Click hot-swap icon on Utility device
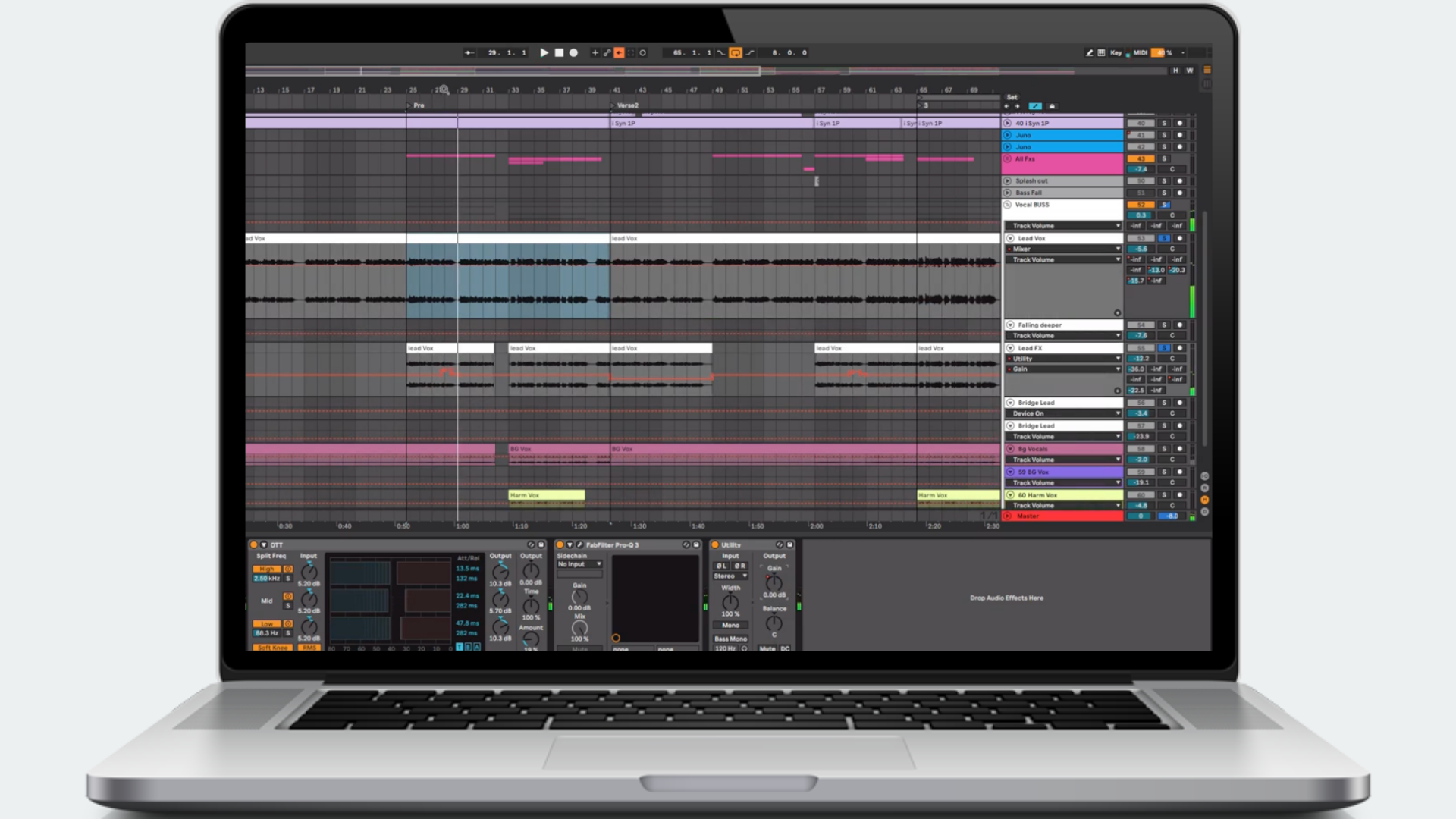Screen dimensions: 1456x819 [779, 544]
